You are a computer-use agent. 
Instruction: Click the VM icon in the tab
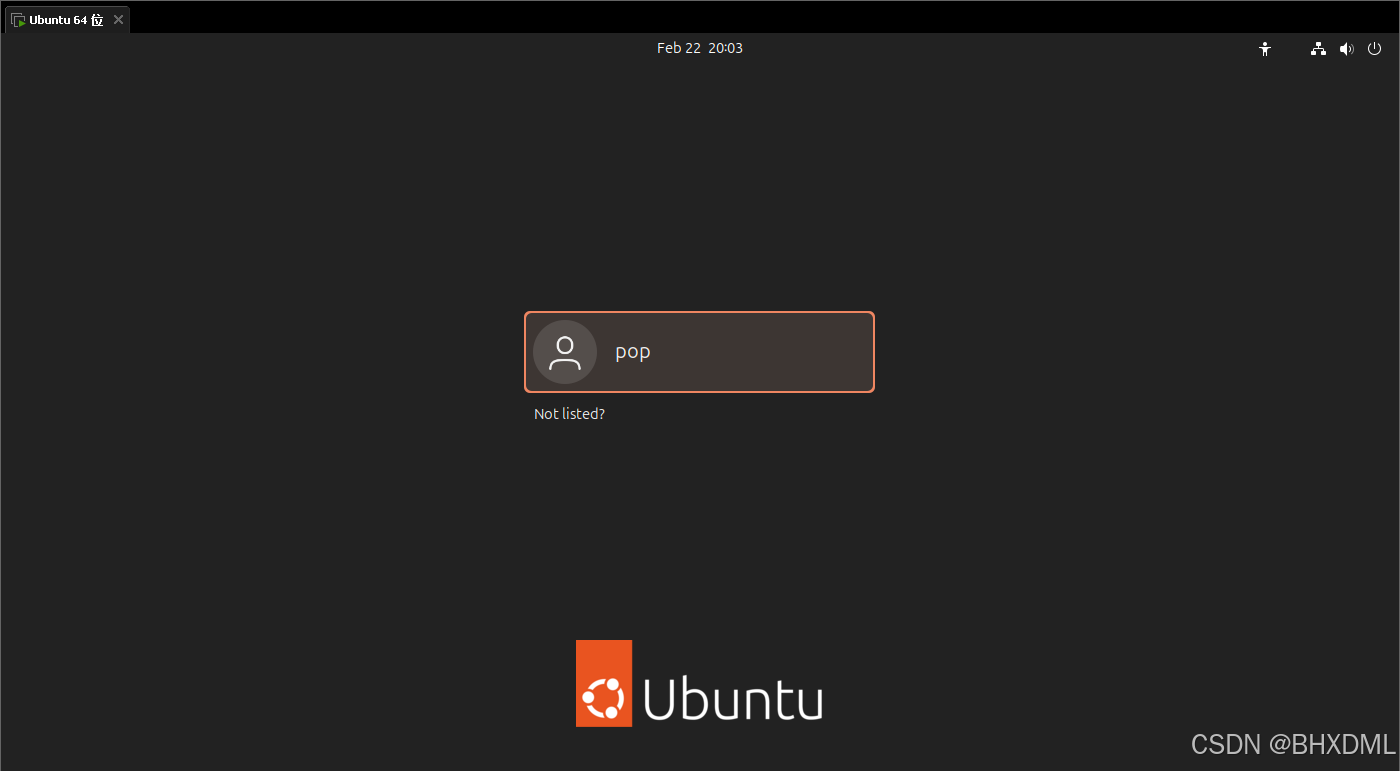(18, 20)
